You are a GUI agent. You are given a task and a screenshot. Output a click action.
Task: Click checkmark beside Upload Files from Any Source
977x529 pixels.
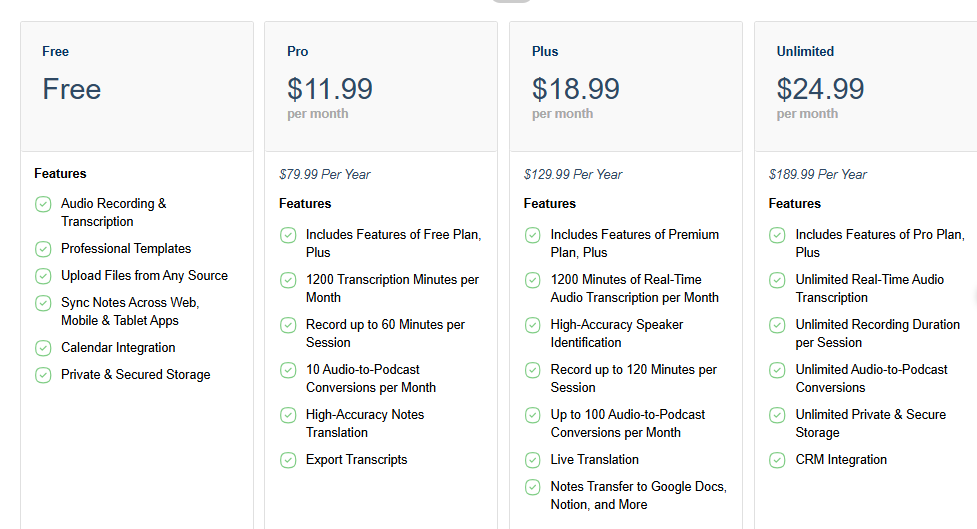(x=43, y=276)
